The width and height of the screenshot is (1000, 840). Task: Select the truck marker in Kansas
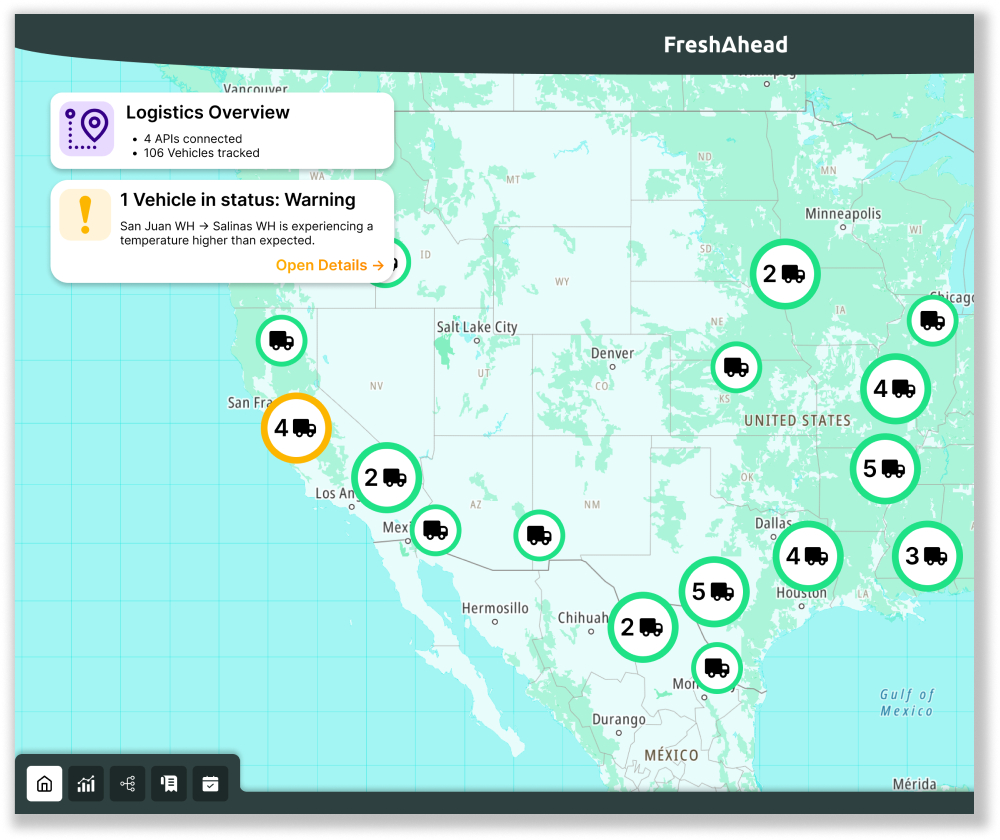click(x=736, y=367)
